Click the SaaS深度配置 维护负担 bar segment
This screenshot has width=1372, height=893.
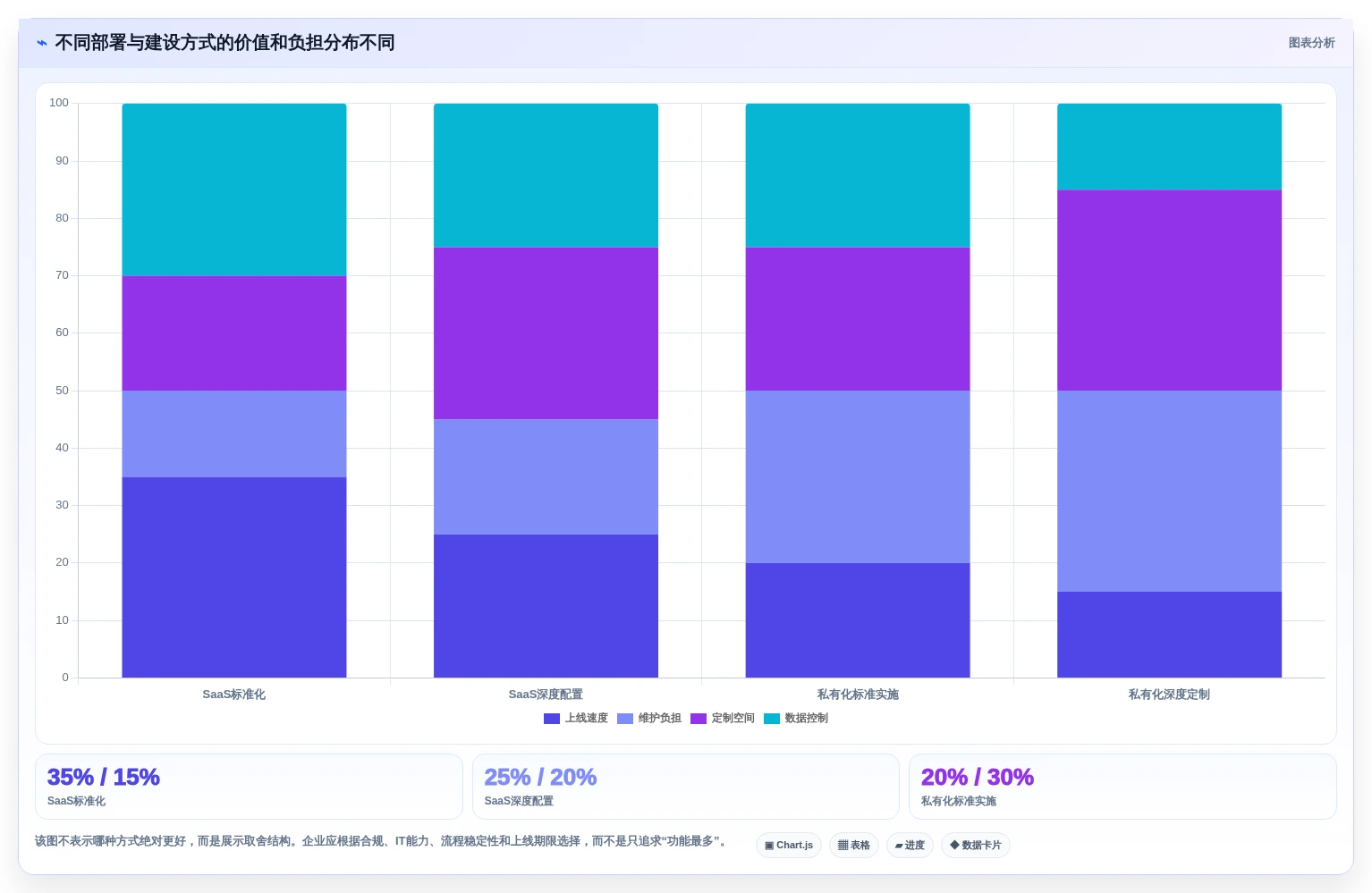[x=546, y=477]
